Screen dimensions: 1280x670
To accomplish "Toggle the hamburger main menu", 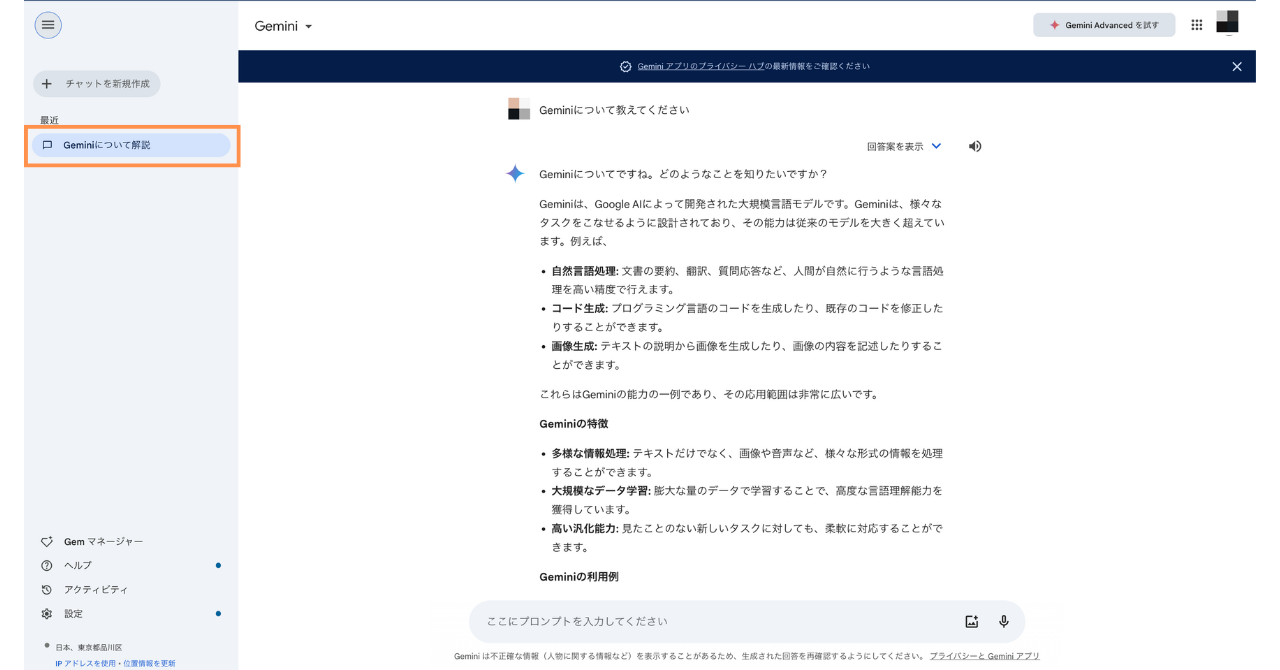I will (x=48, y=25).
